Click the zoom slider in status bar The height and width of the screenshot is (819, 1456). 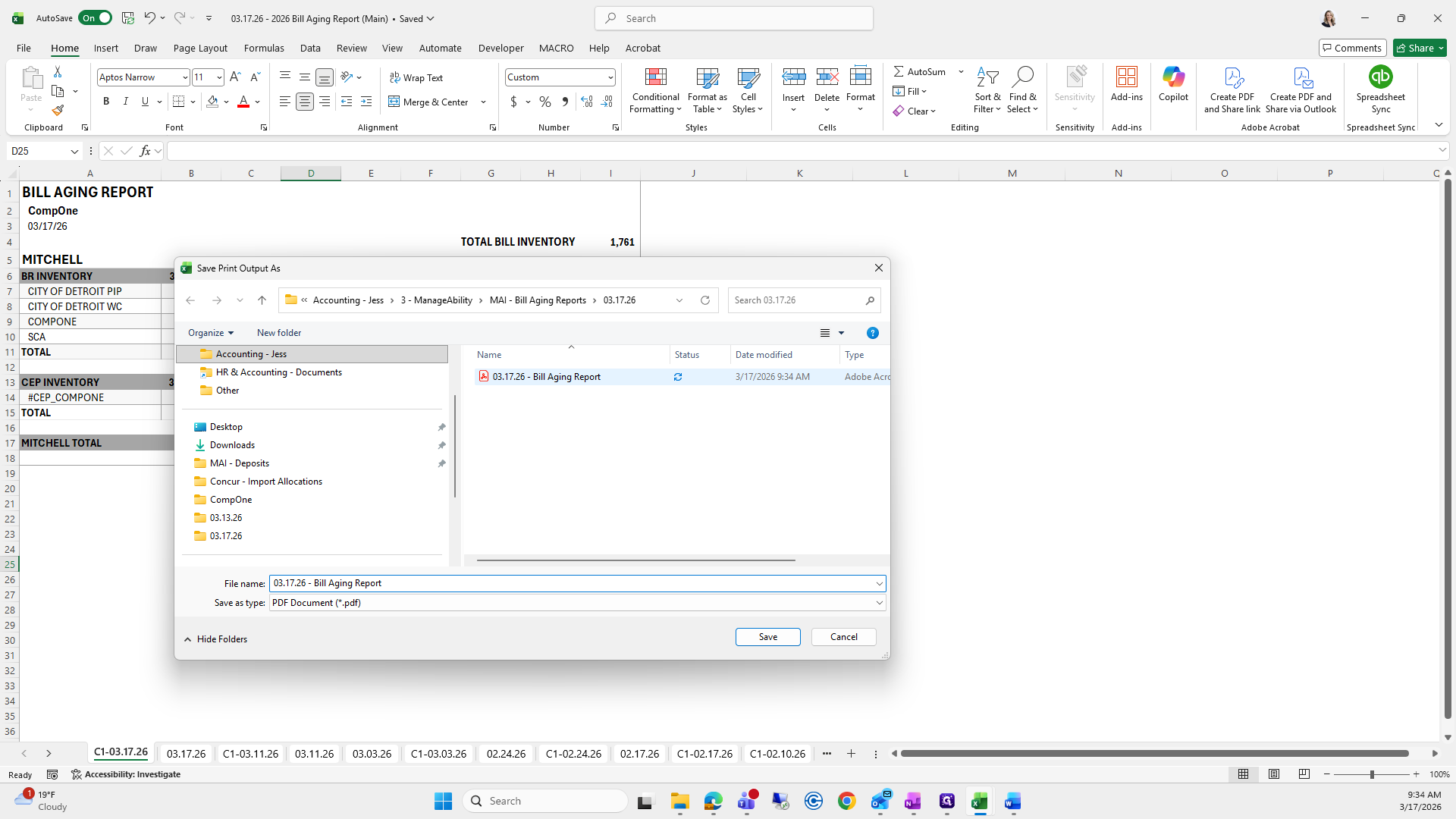click(x=1371, y=774)
